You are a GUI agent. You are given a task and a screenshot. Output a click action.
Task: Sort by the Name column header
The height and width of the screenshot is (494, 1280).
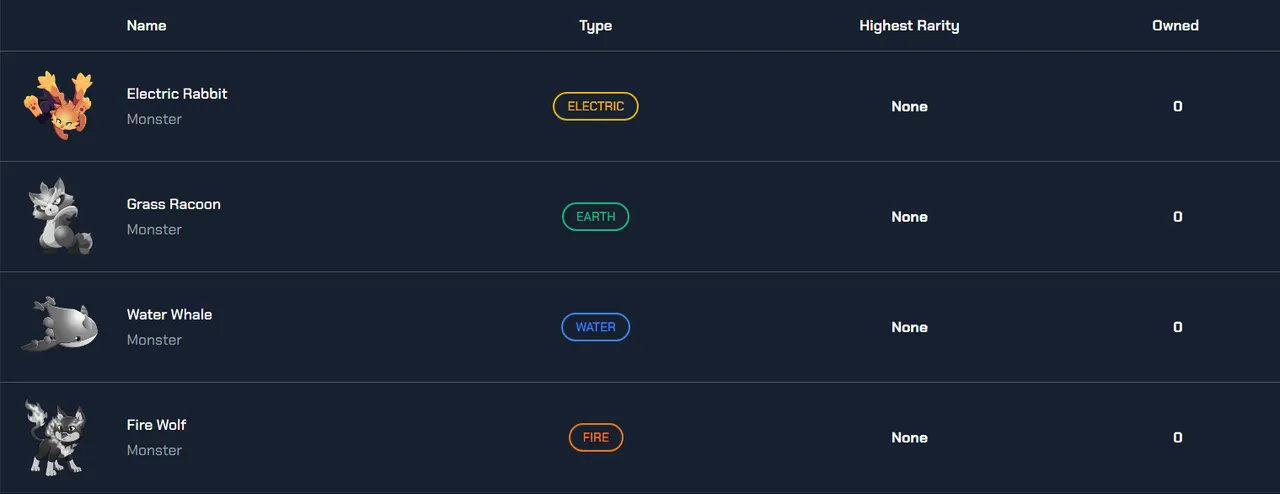pos(146,25)
